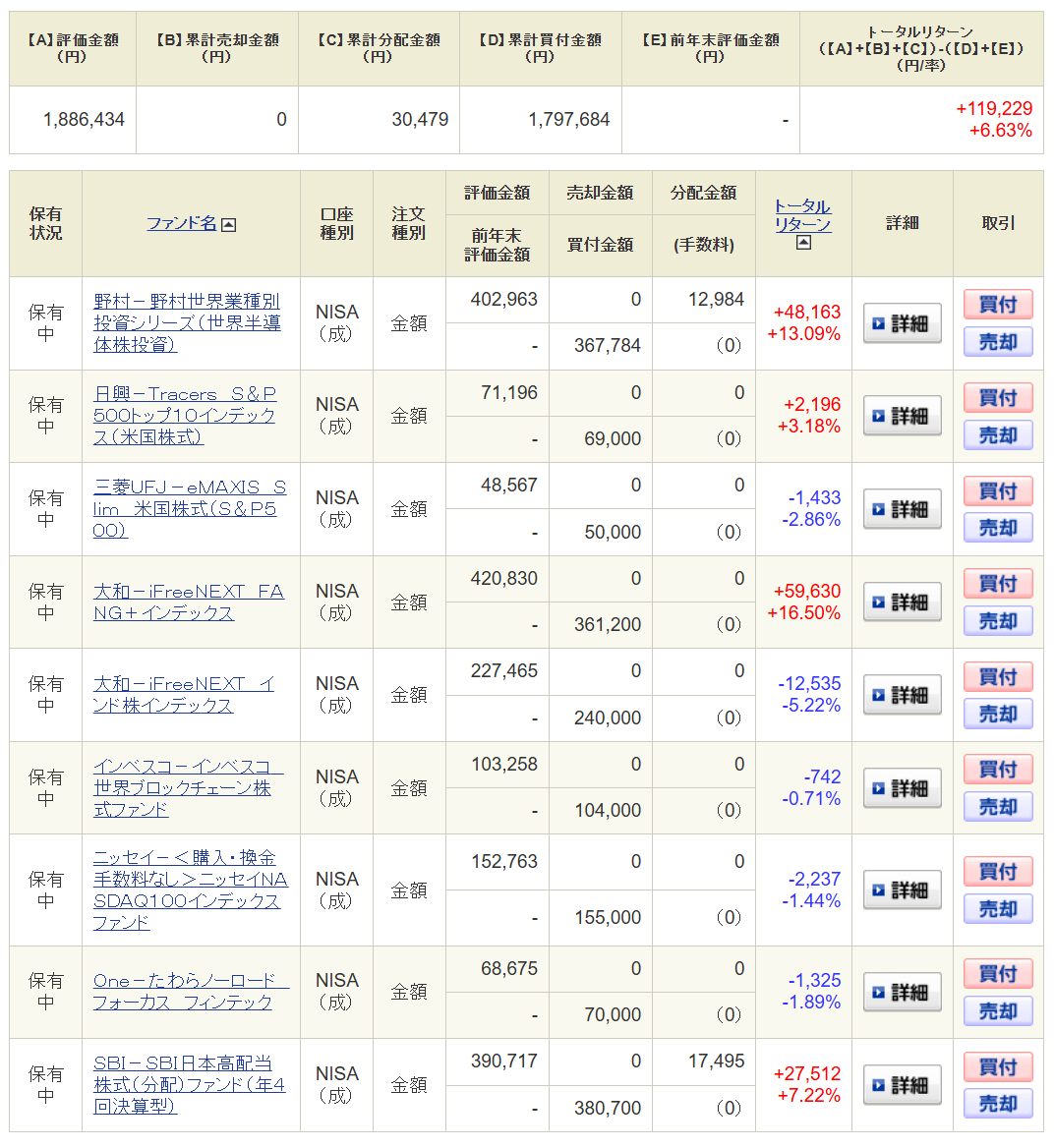
Task: Click sort icon under トータルリターン header
Action: 803,243
